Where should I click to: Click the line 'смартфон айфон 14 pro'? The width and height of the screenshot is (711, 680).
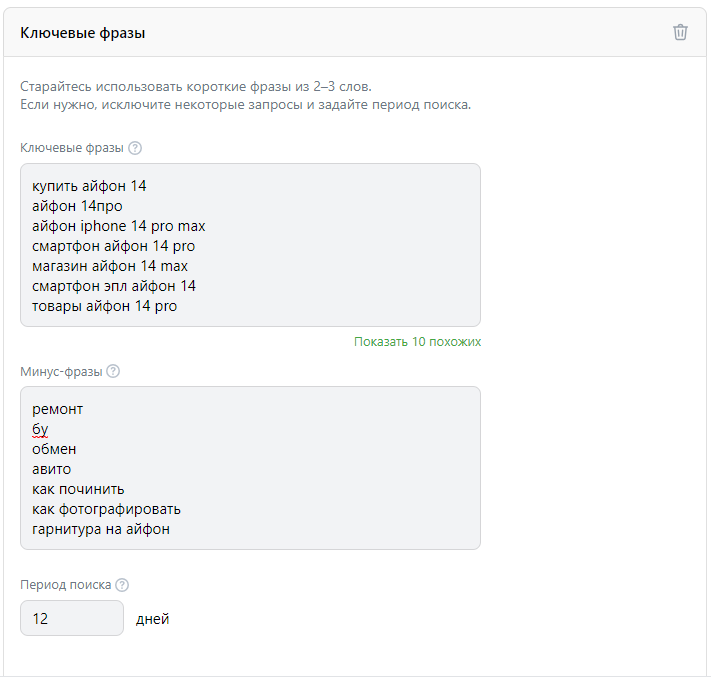click(x=113, y=246)
